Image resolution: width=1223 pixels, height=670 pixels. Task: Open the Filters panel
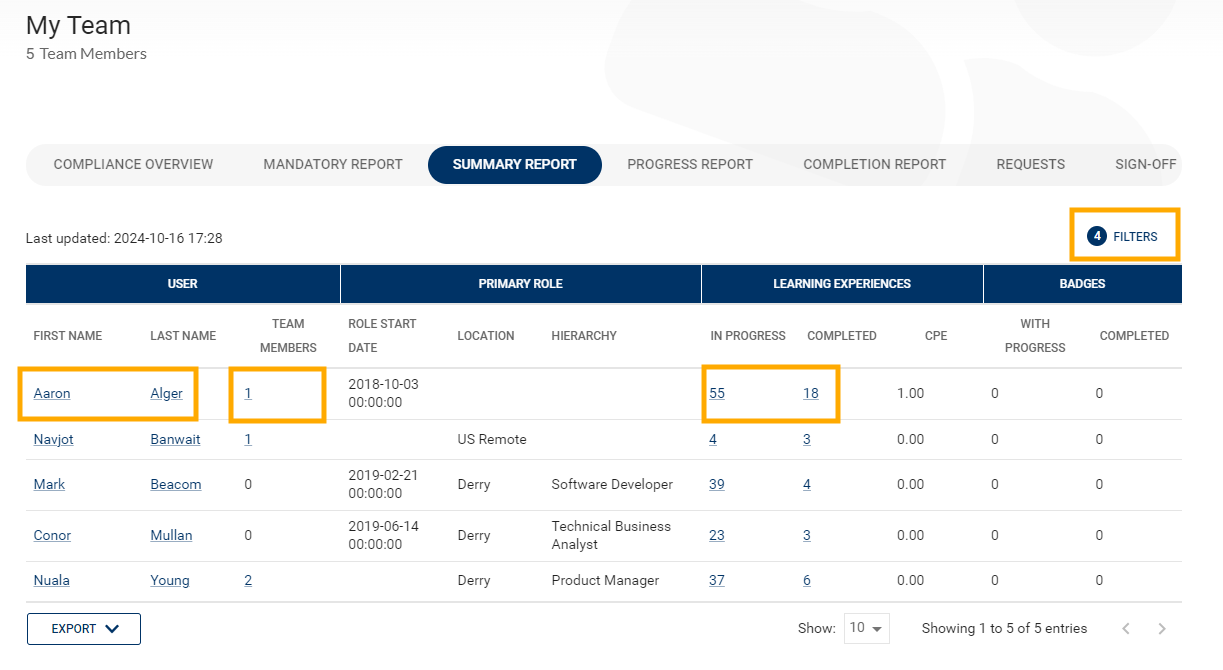[1124, 237]
